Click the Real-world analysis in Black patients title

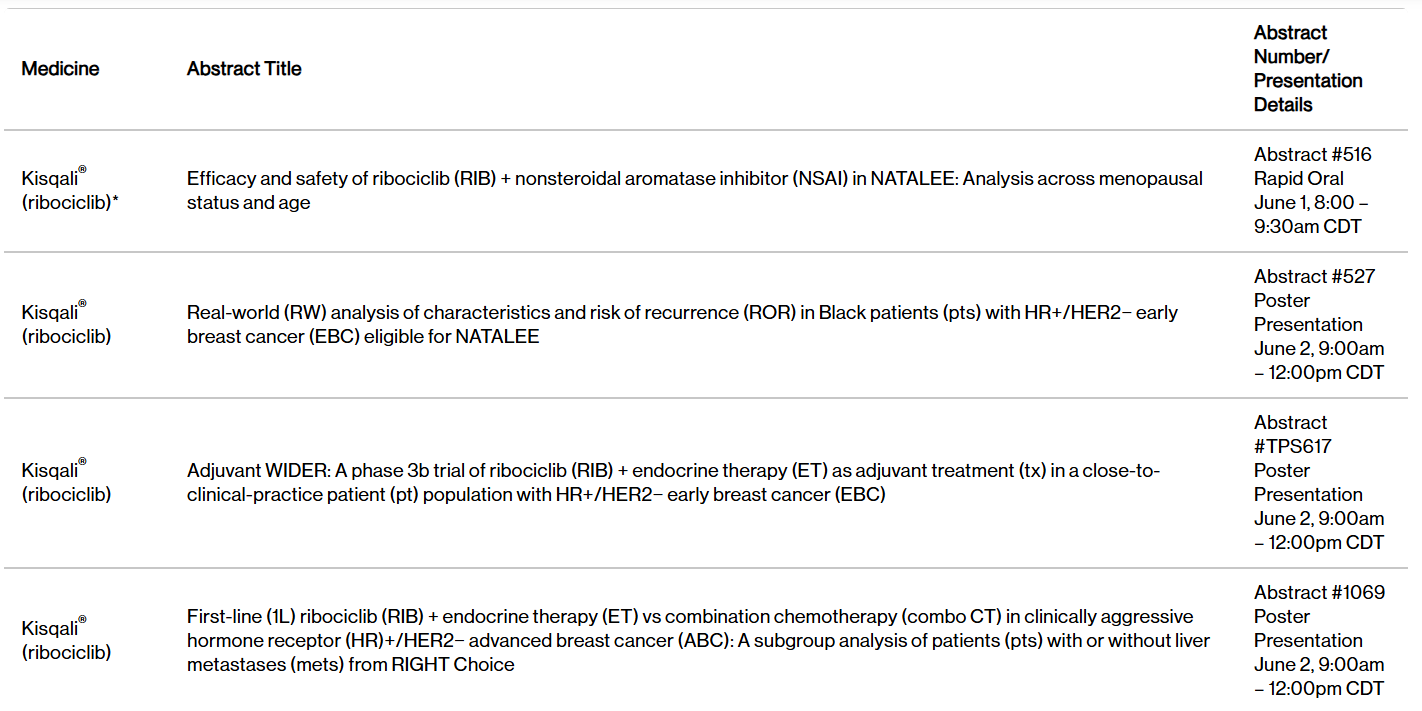(x=682, y=324)
